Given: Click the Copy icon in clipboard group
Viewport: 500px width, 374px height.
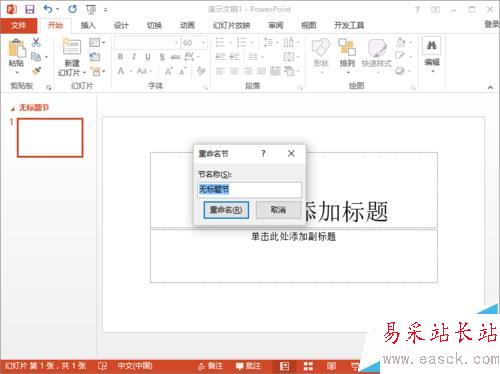Looking at the screenshot, I should pos(36,57).
